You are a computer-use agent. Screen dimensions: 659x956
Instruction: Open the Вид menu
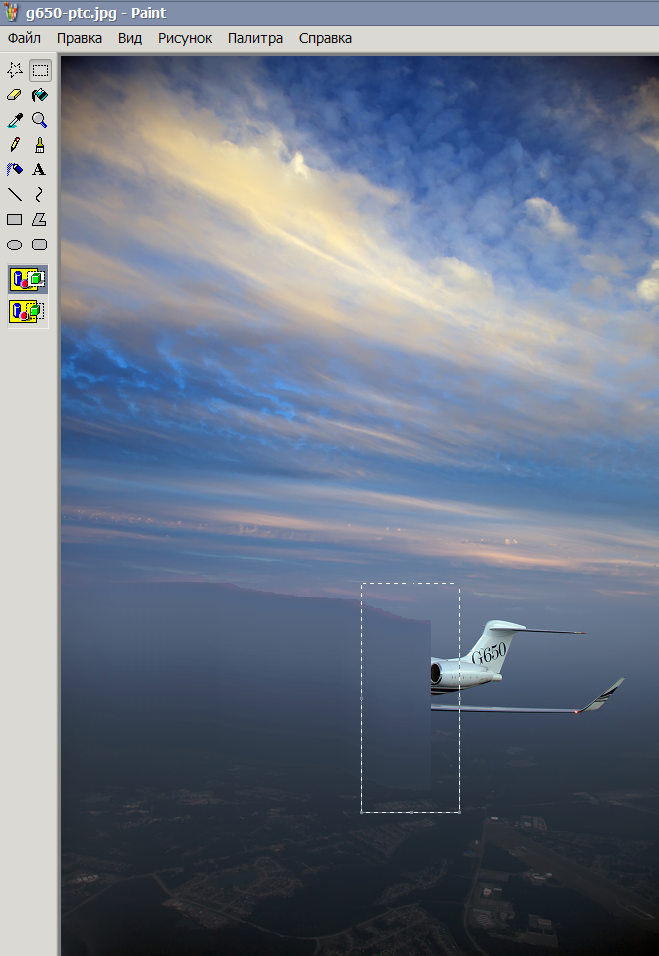coord(130,38)
